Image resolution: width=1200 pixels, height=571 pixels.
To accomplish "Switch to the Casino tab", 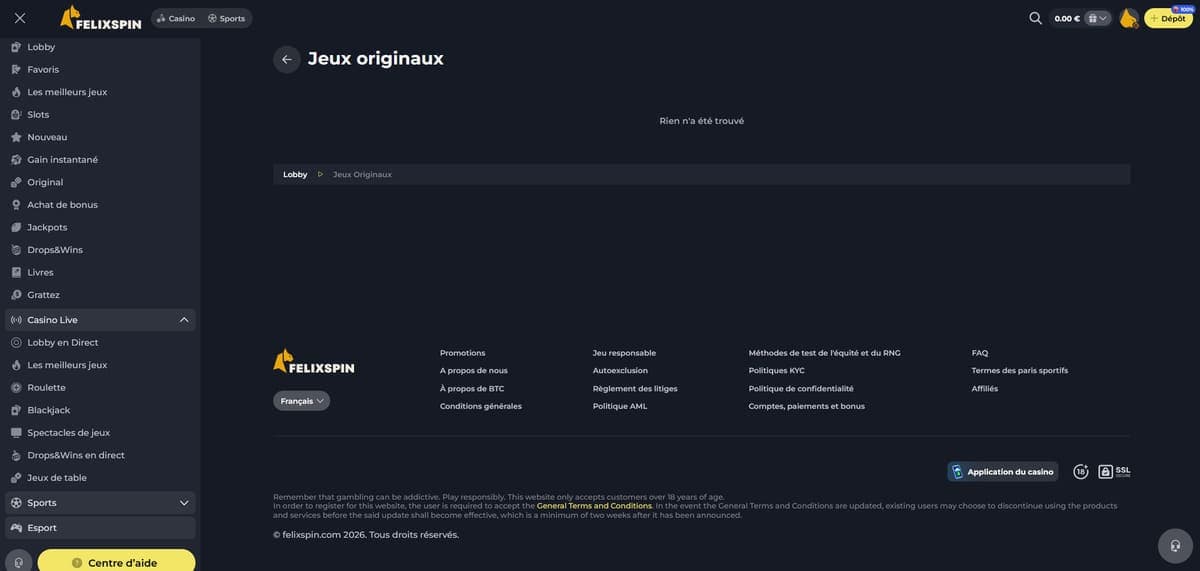I will [x=176, y=18].
